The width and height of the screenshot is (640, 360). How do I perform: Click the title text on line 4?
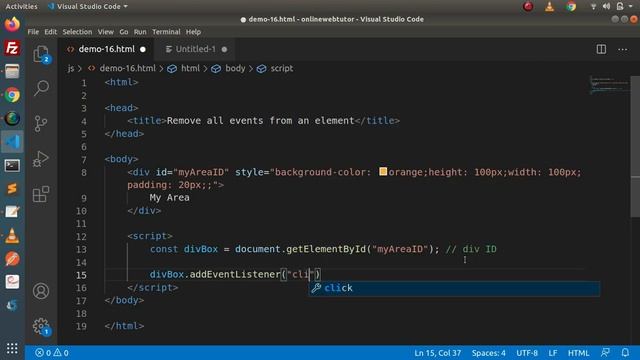[x=260, y=120]
